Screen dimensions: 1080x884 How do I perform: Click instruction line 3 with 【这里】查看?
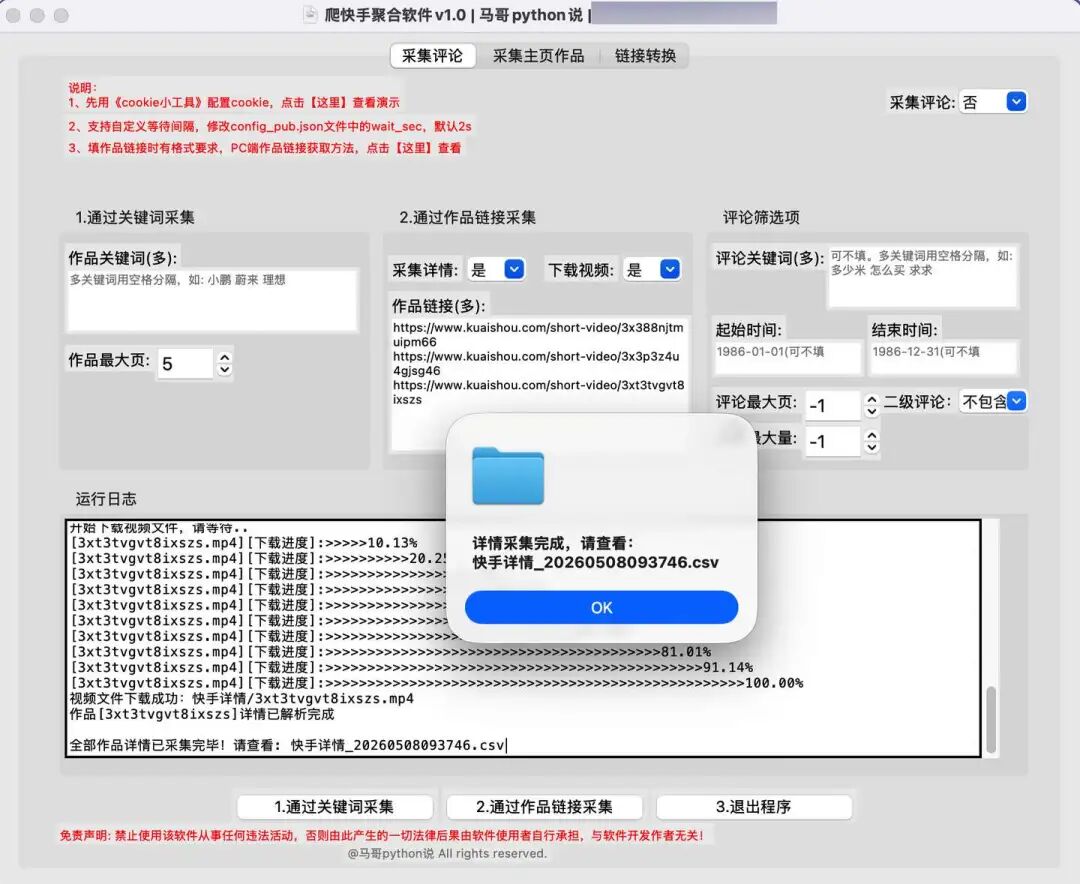(264, 148)
